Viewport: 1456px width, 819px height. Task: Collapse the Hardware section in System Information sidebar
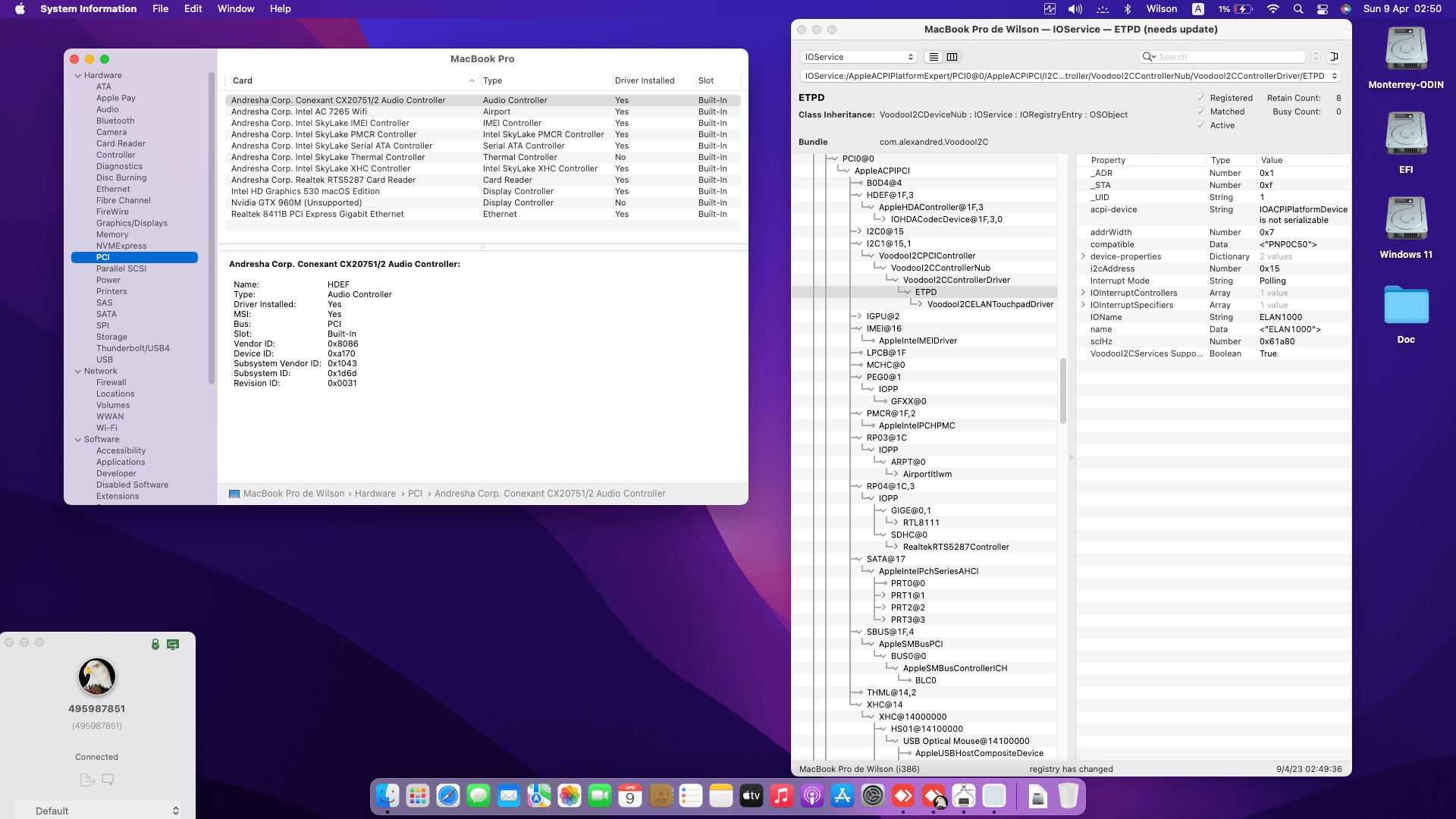[78, 75]
